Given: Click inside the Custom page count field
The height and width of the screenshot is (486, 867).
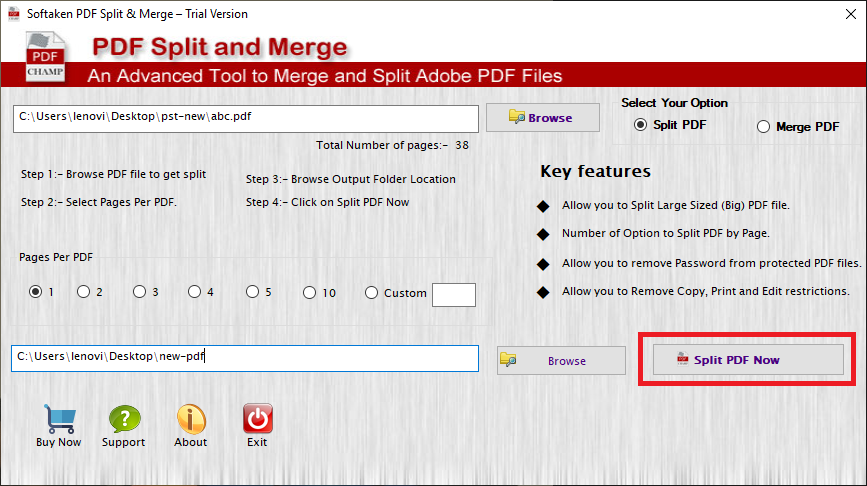Looking at the screenshot, I should [x=453, y=295].
